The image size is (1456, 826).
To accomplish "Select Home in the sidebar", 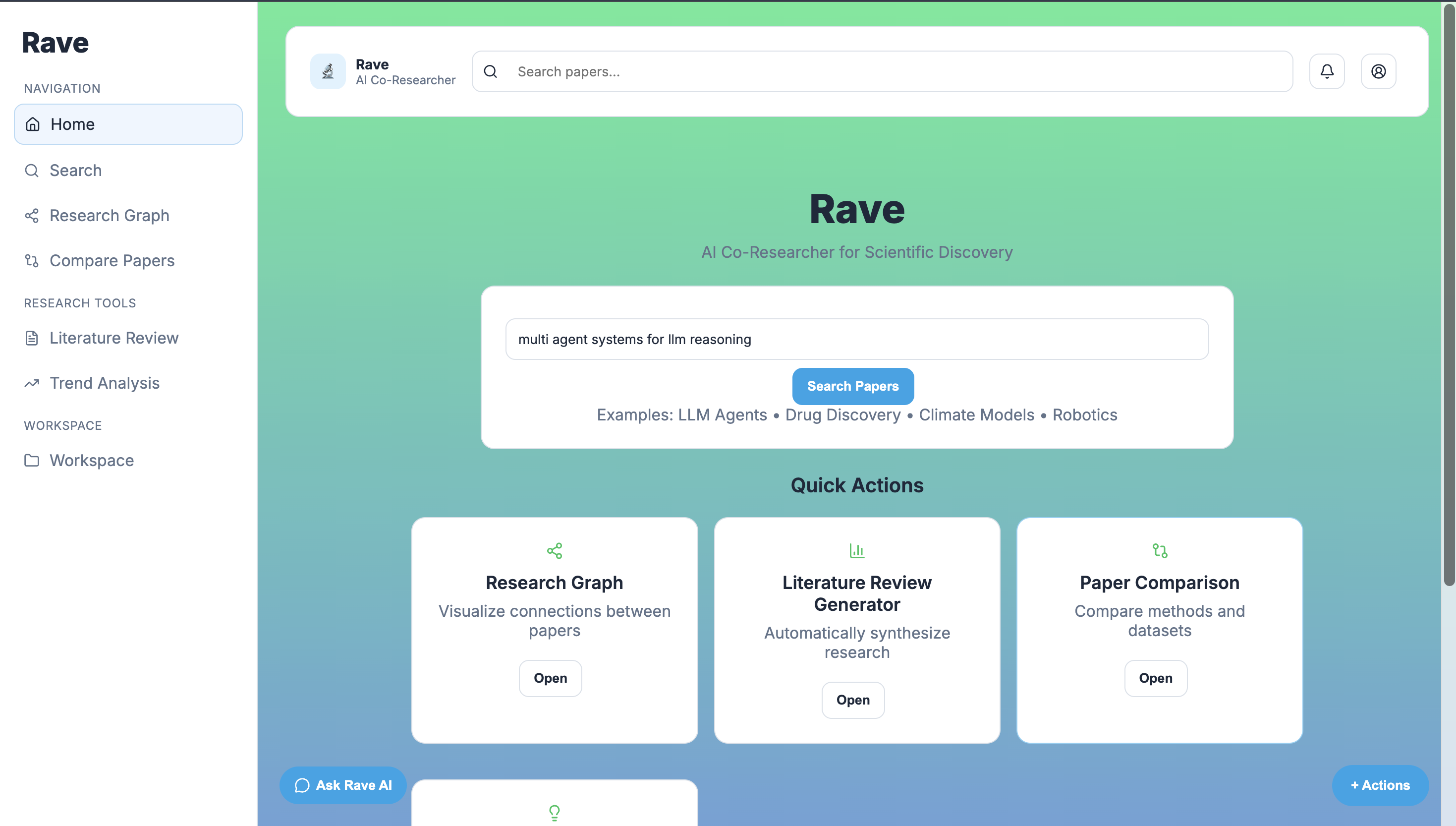I will 128,124.
